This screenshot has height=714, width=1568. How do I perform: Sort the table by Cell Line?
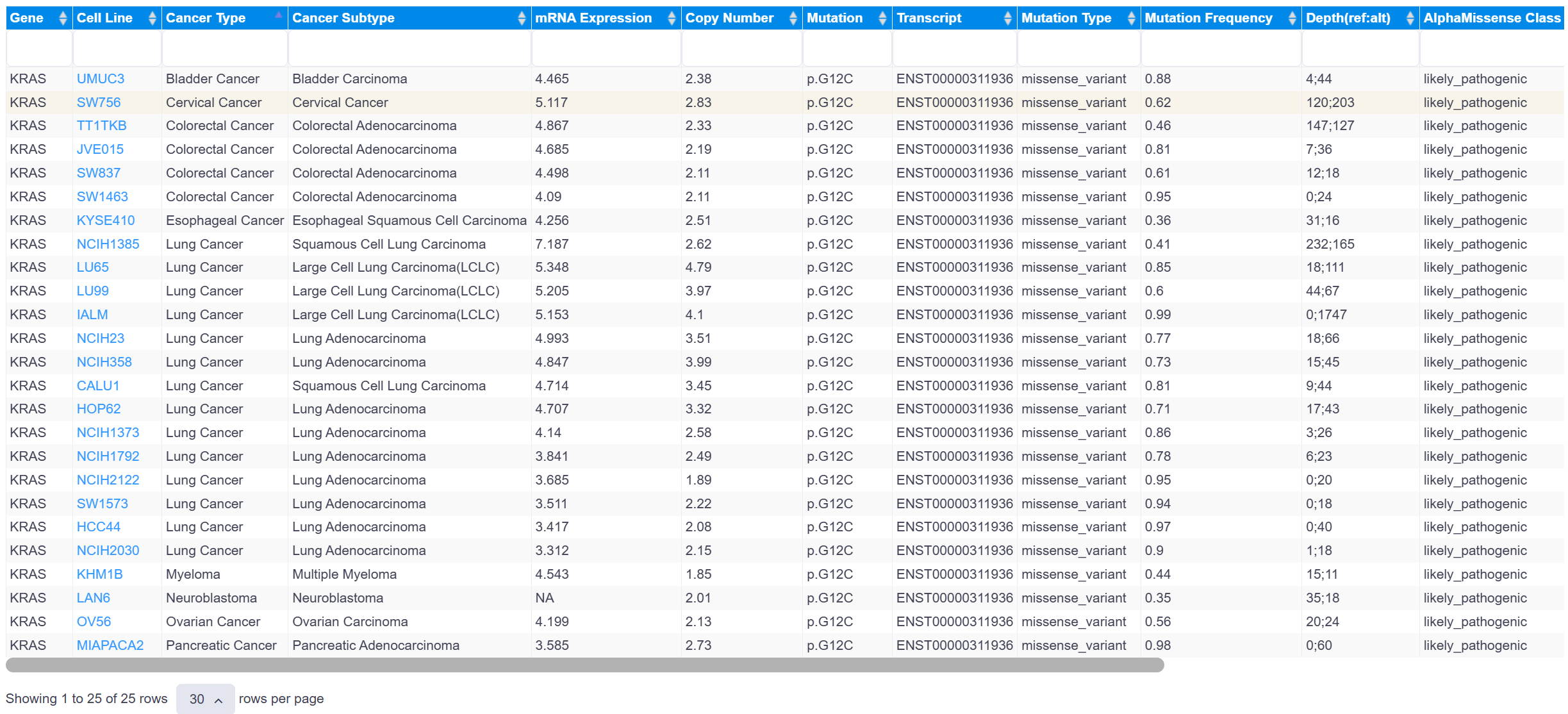click(152, 19)
